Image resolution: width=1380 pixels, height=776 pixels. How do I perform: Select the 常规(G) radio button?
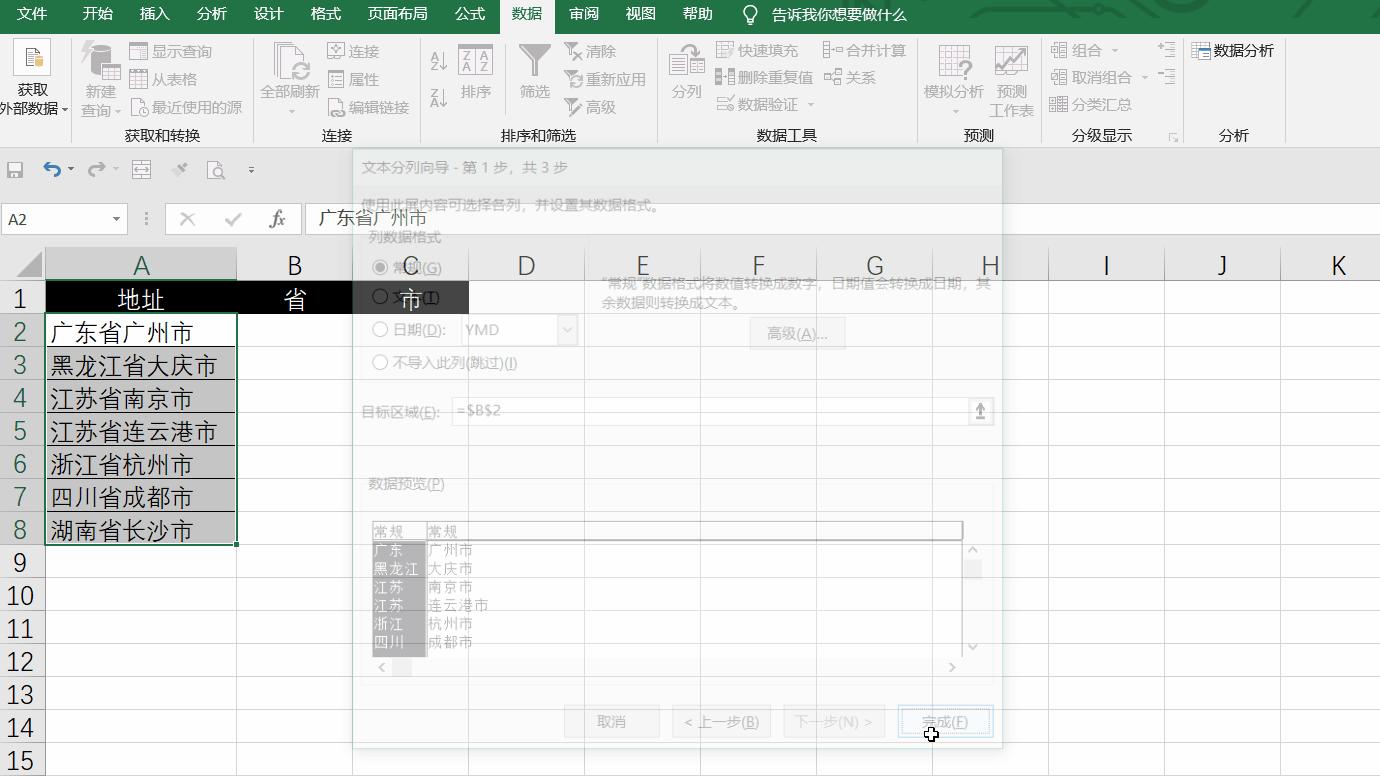pyautogui.click(x=380, y=267)
